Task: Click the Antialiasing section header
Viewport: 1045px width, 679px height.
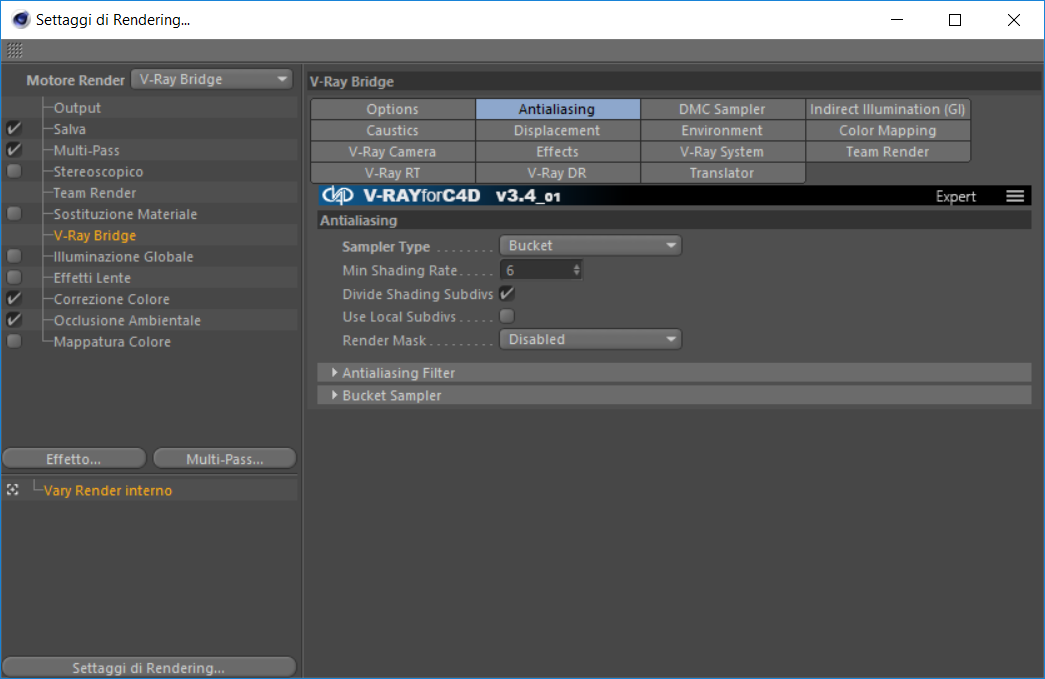Action: [674, 221]
